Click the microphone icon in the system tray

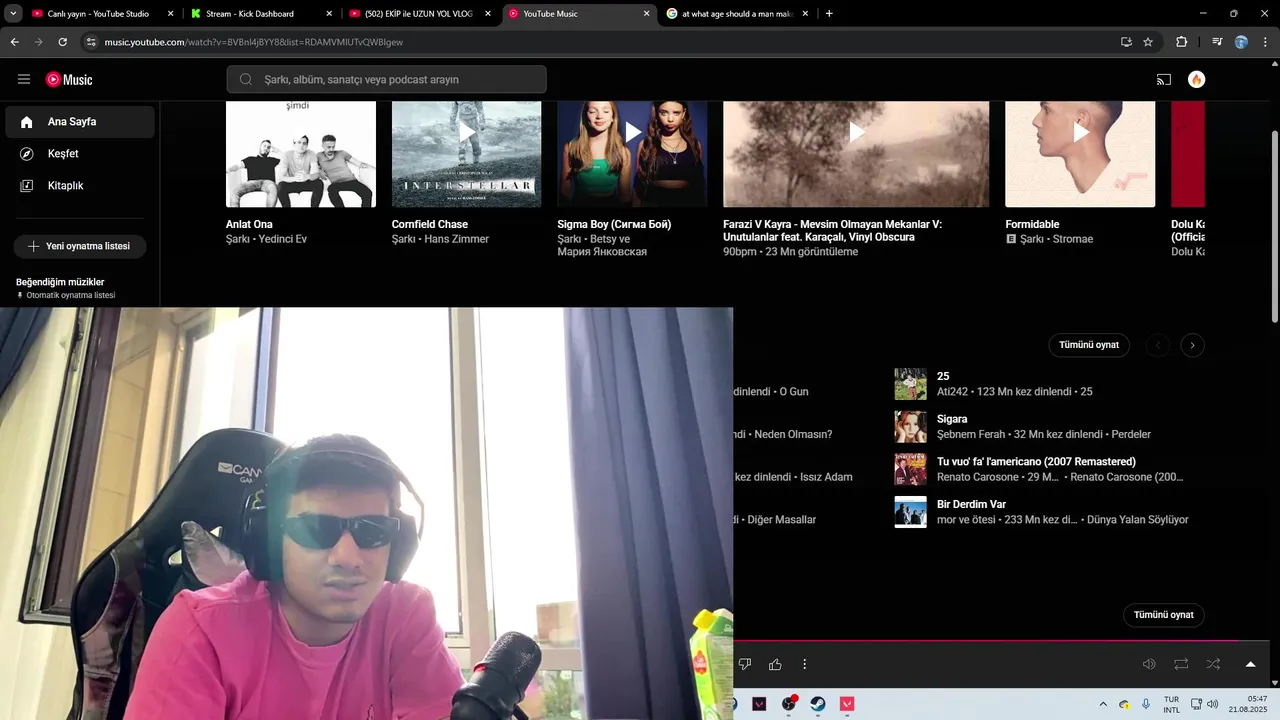tap(1146, 704)
